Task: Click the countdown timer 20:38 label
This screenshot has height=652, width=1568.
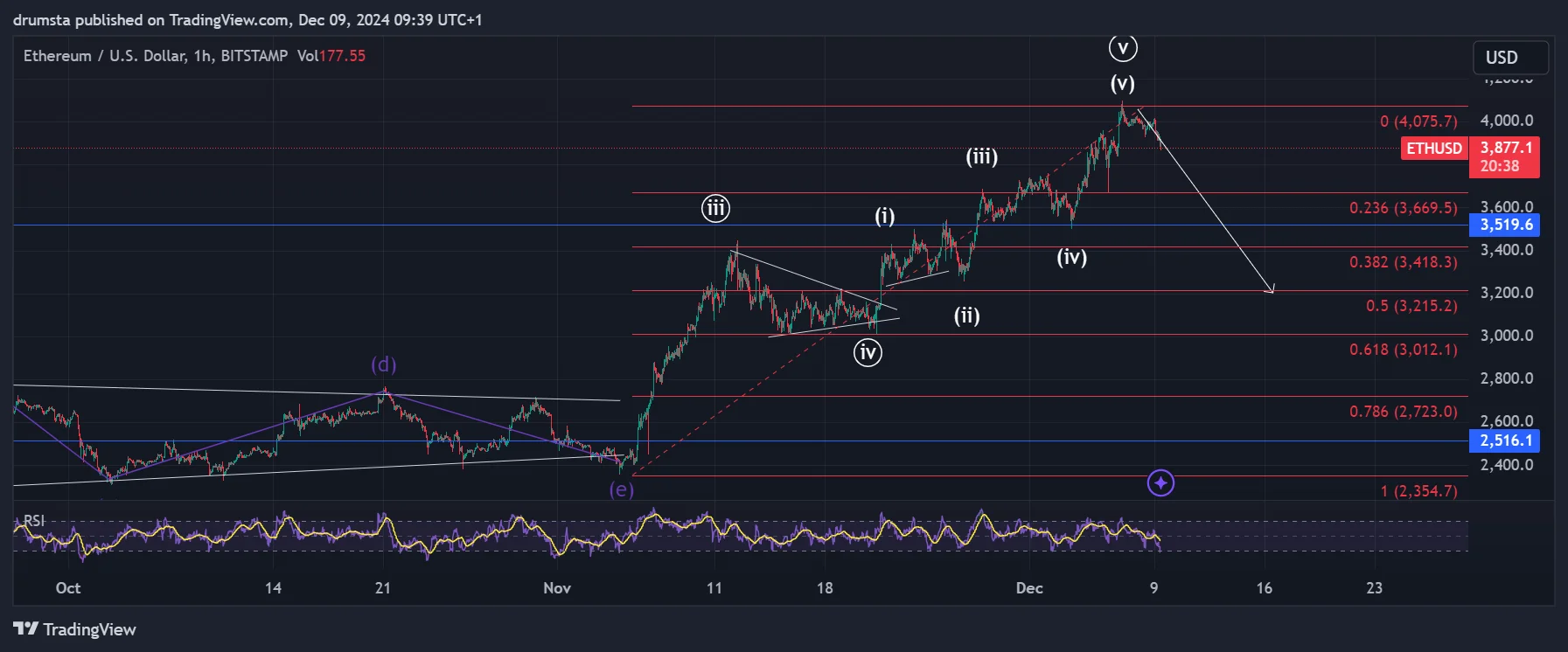Action: point(1499,166)
